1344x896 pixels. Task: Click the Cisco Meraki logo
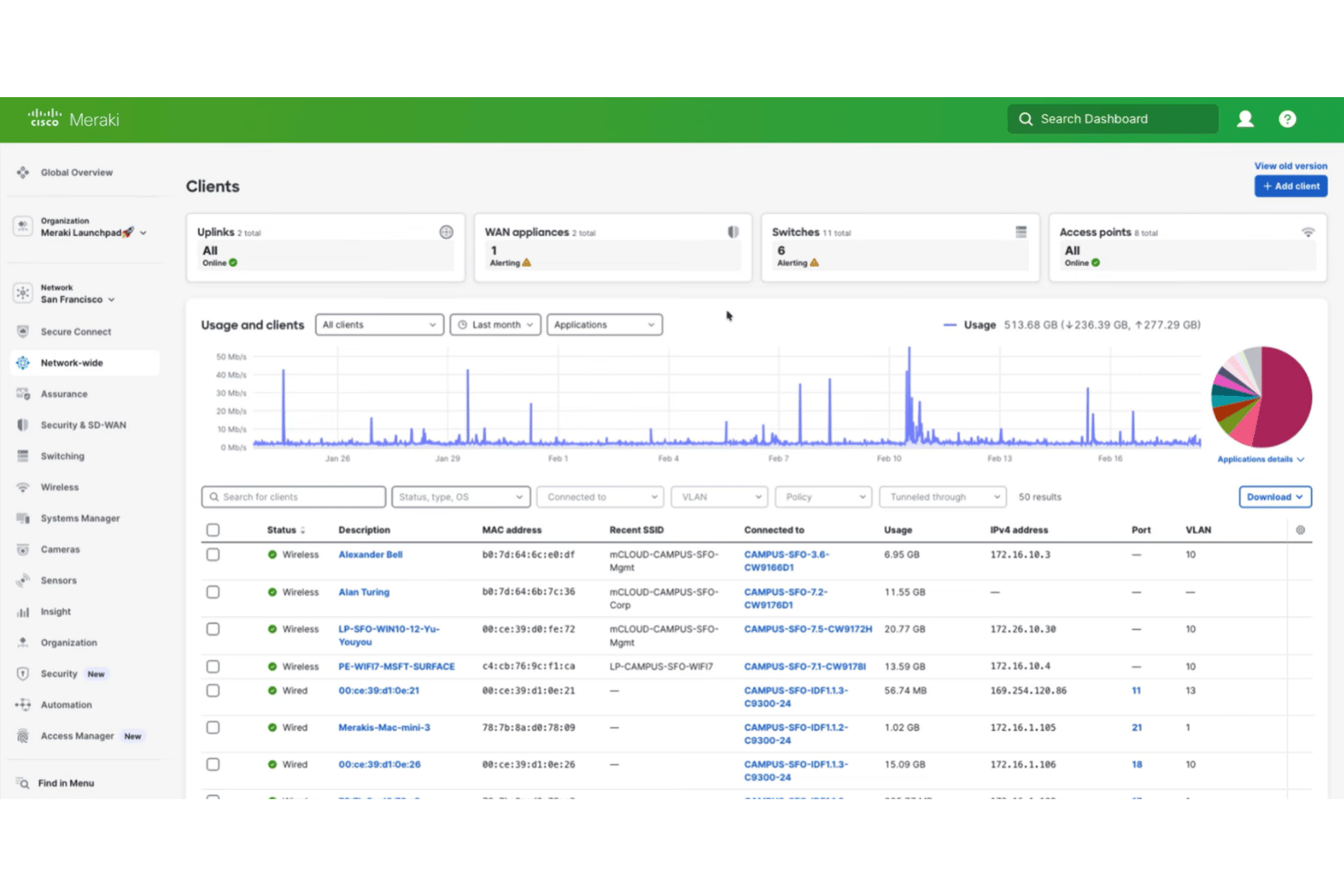74,119
